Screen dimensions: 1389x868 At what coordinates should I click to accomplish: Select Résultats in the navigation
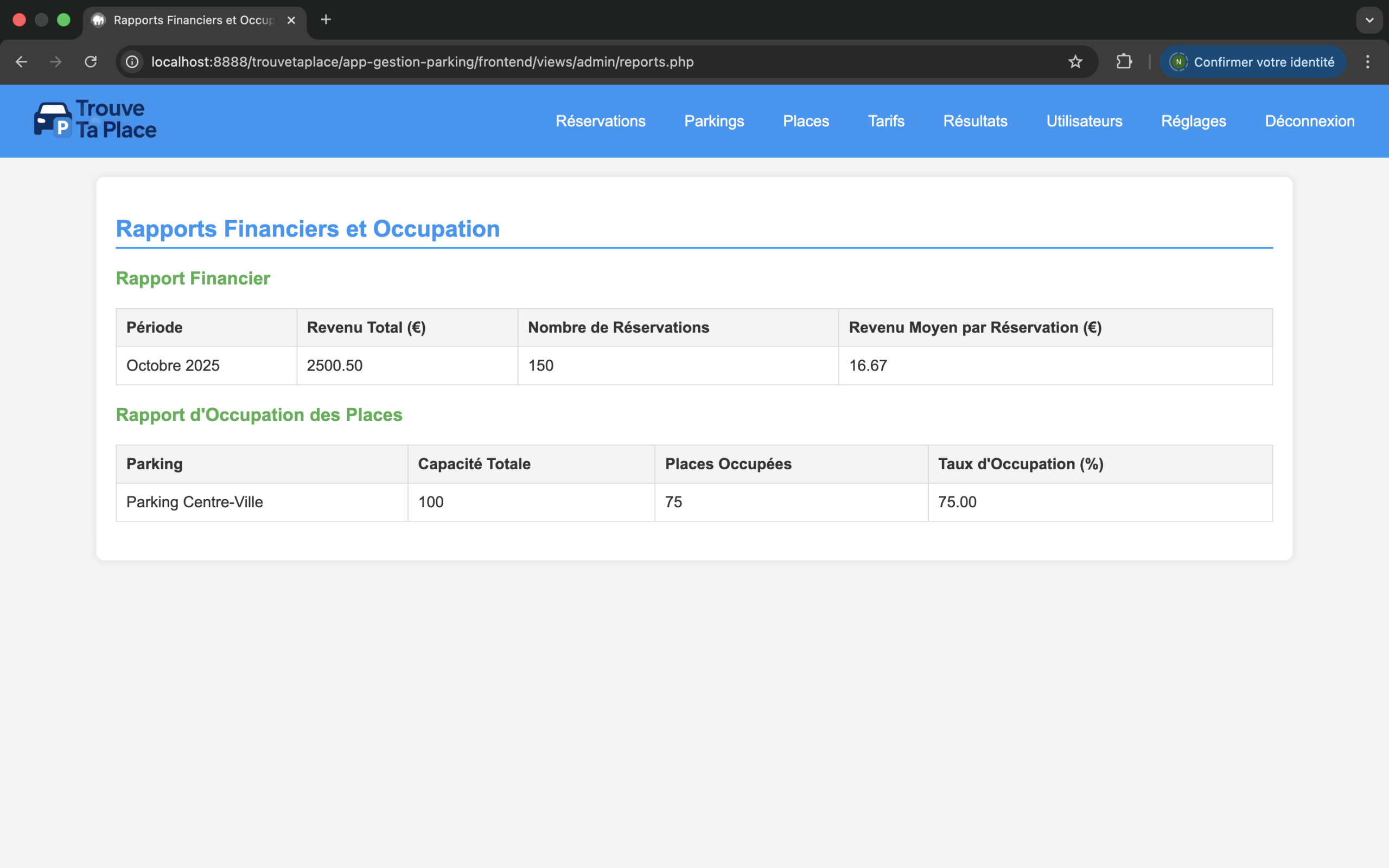point(975,121)
